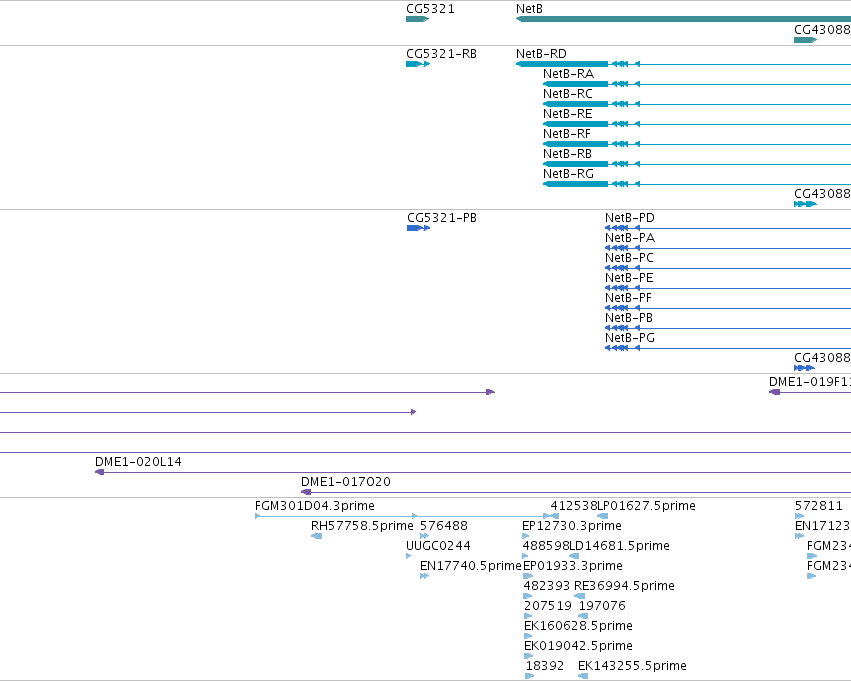851x681 pixels.
Task: Select the EK143255.5prime feature
Action: [583, 676]
